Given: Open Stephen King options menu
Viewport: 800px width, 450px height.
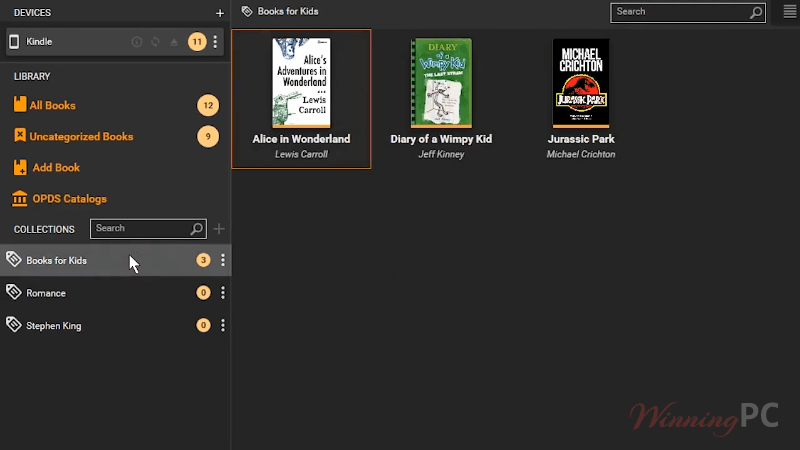Looking at the screenshot, I should point(223,326).
